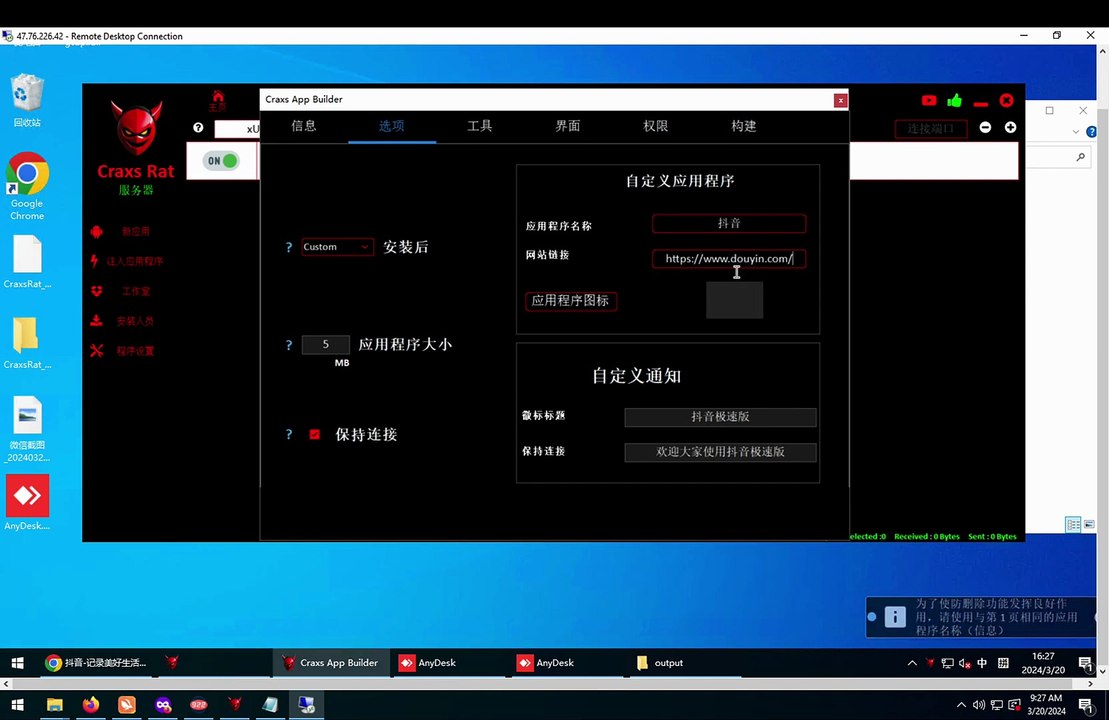This screenshot has width=1109, height=720.
Task: Open Craxs App Builder taskbar button
Action: point(331,663)
